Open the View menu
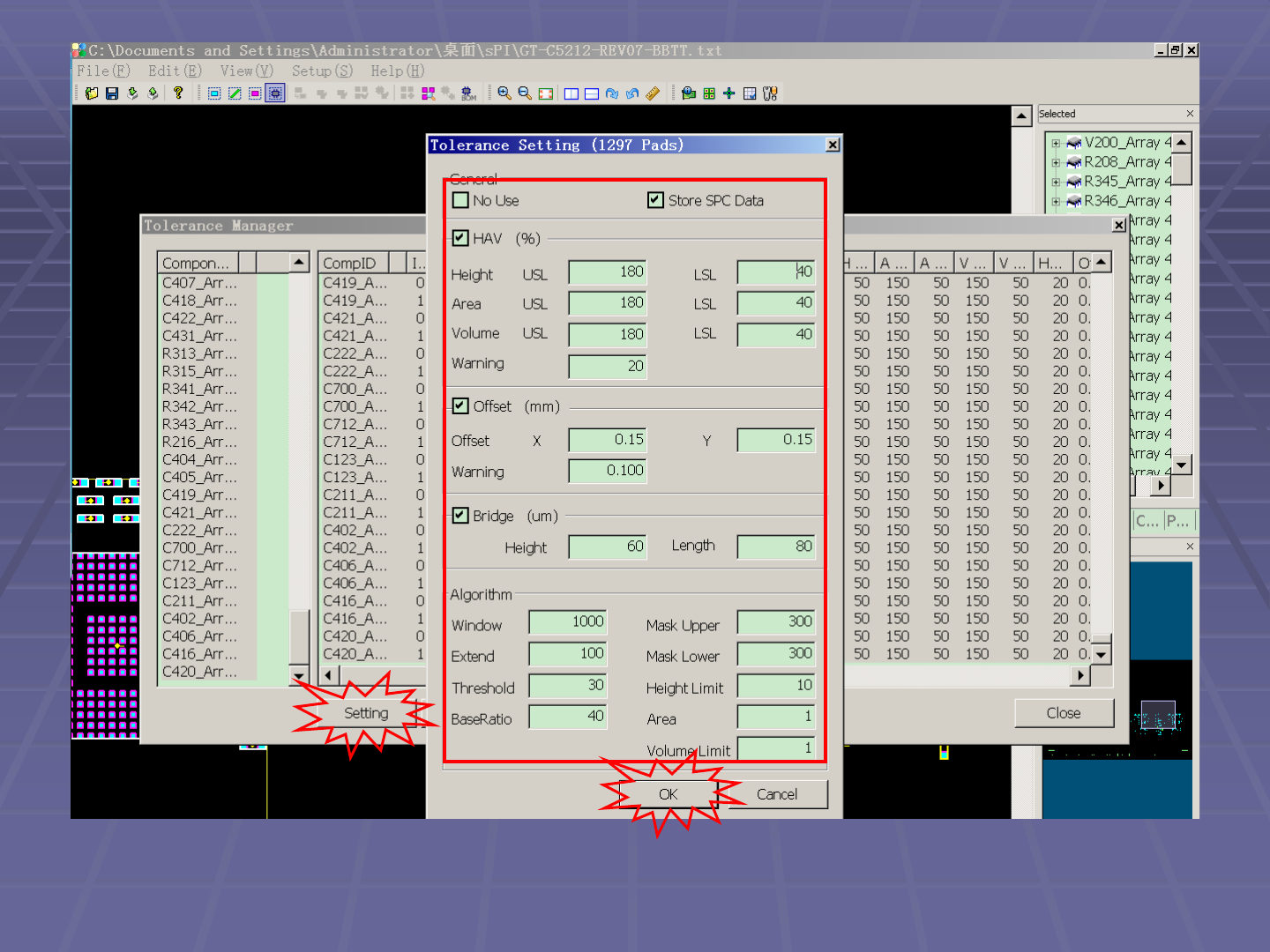1270x952 pixels. click(246, 71)
